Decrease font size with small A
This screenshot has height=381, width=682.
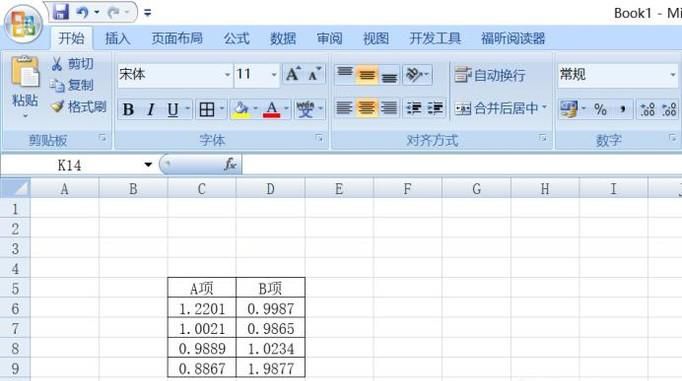point(314,74)
